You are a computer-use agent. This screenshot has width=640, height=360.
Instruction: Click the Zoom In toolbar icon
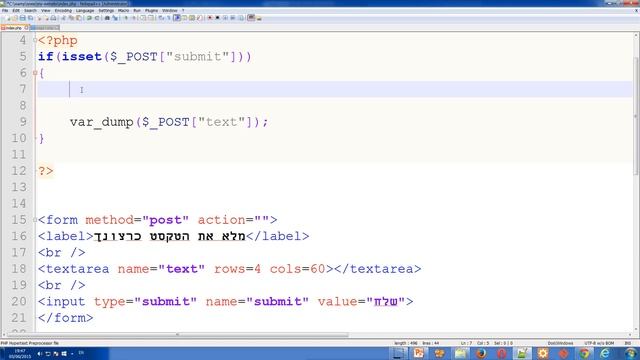(126, 18)
